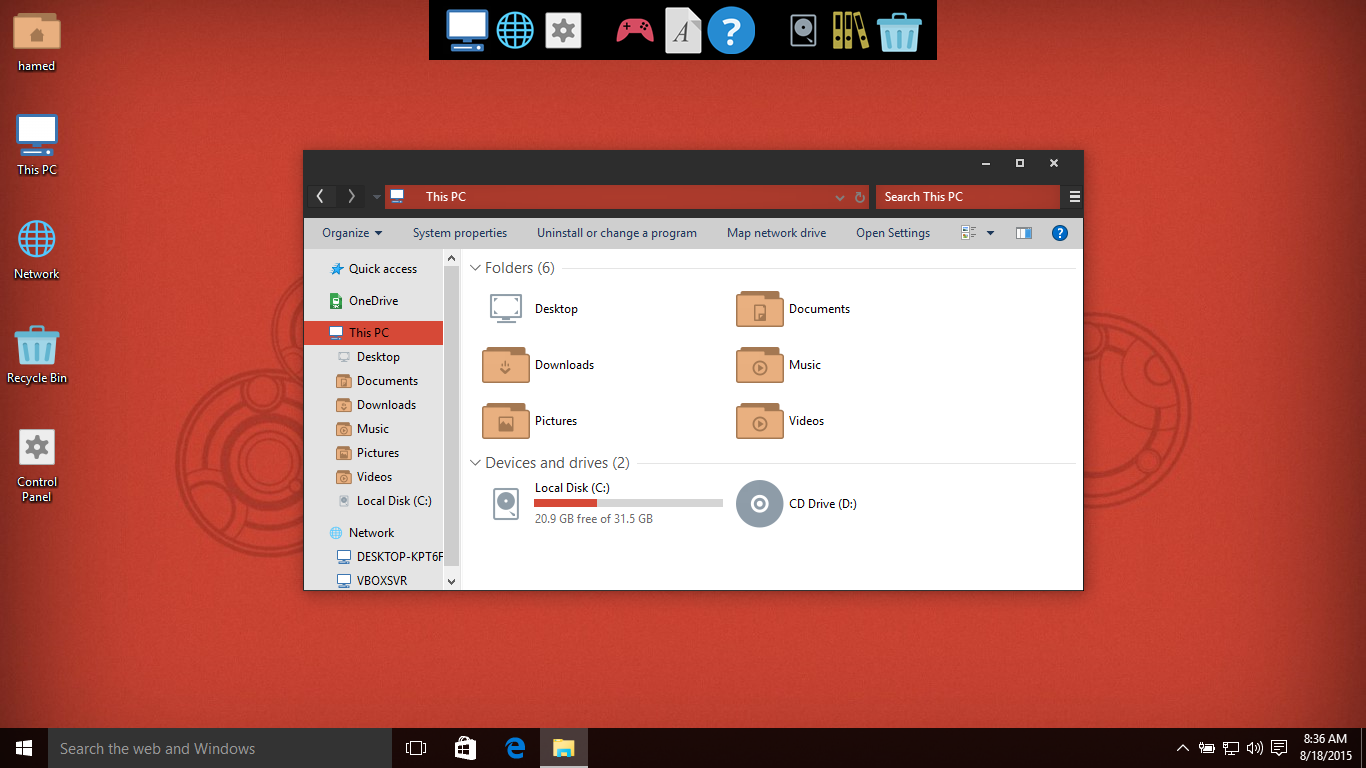Select Downloads in the navigation pane
Viewport: 1366px width, 768px height.
pyautogui.click(x=386, y=405)
